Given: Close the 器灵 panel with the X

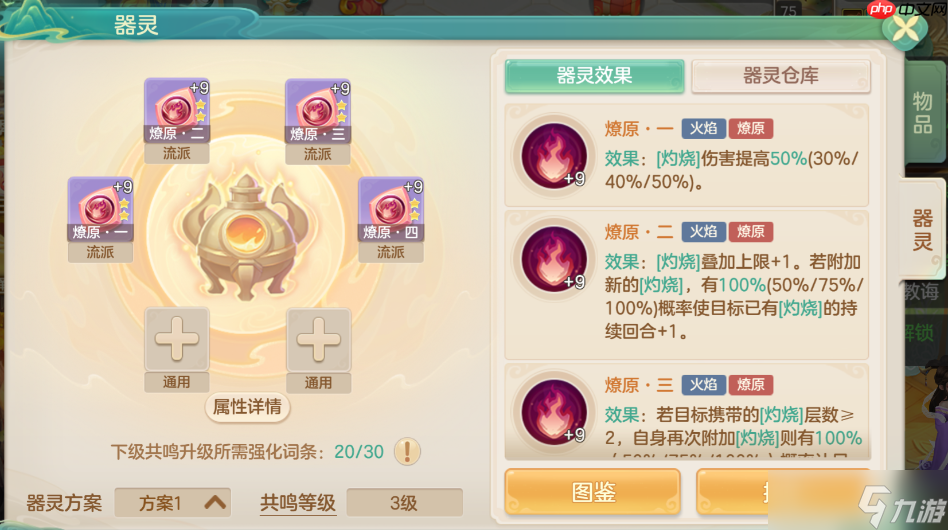Looking at the screenshot, I should [x=905, y=28].
